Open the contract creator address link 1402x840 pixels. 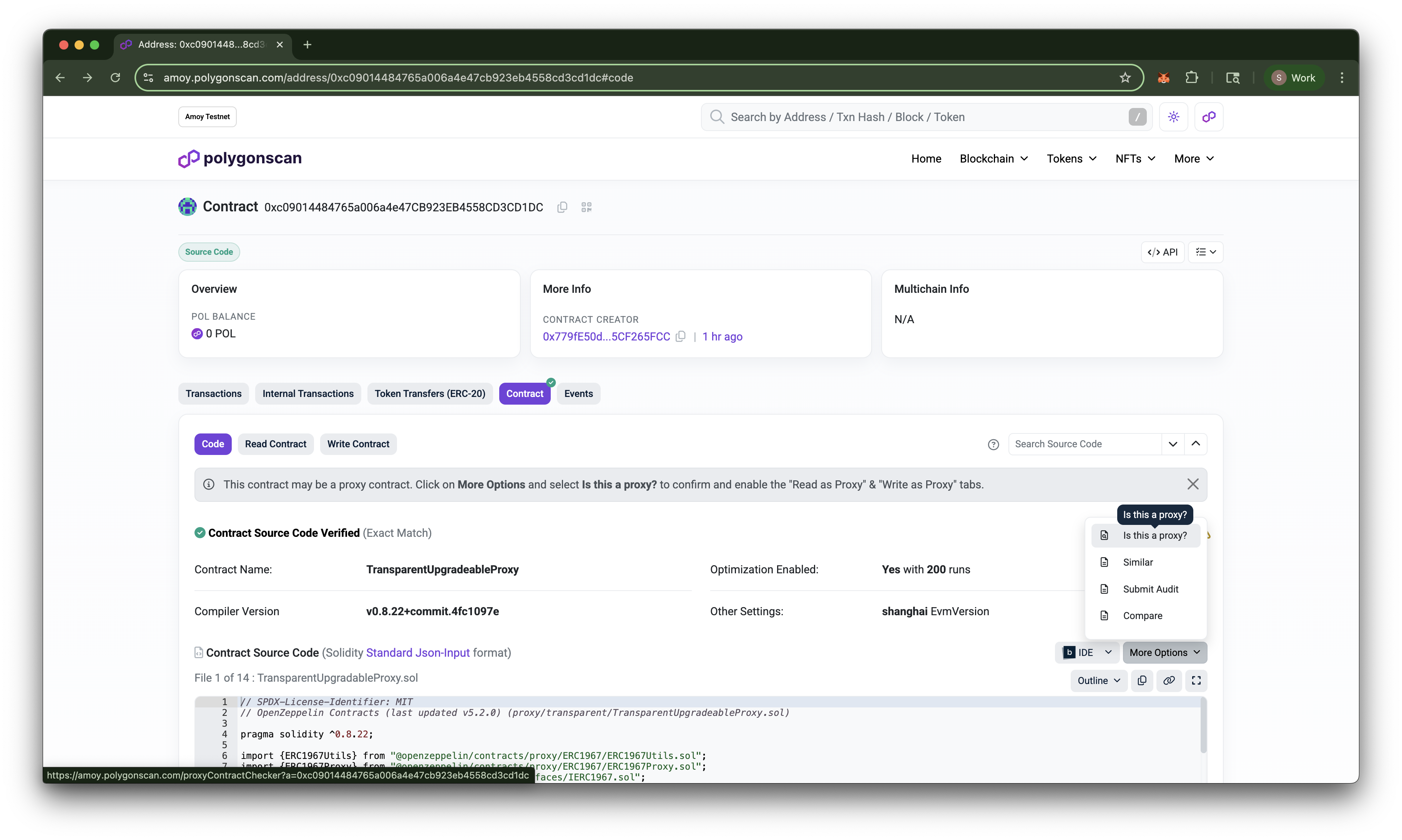click(x=606, y=336)
